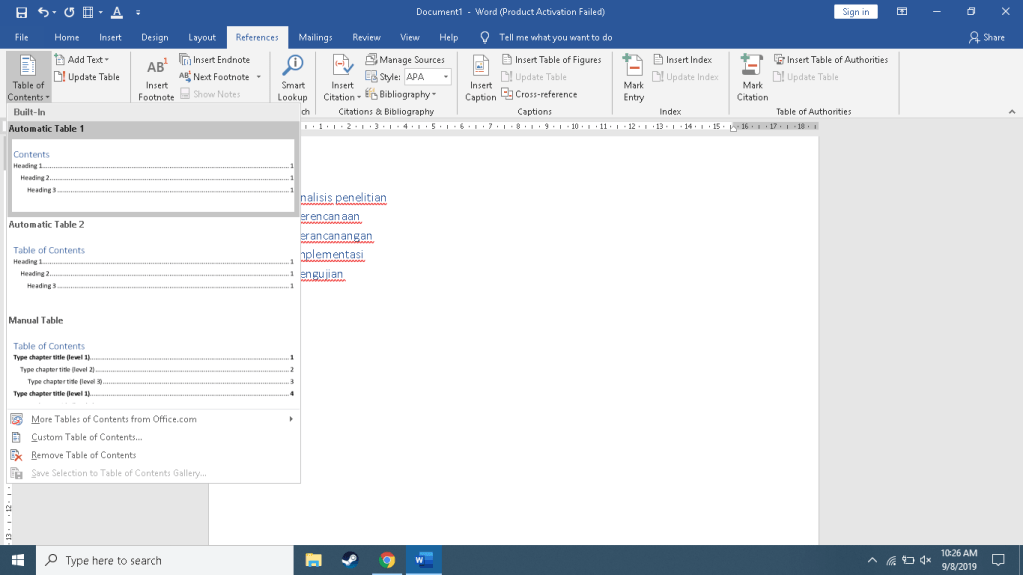Switch to the Mailings tab
This screenshot has width=1023, height=575.
(315, 37)
